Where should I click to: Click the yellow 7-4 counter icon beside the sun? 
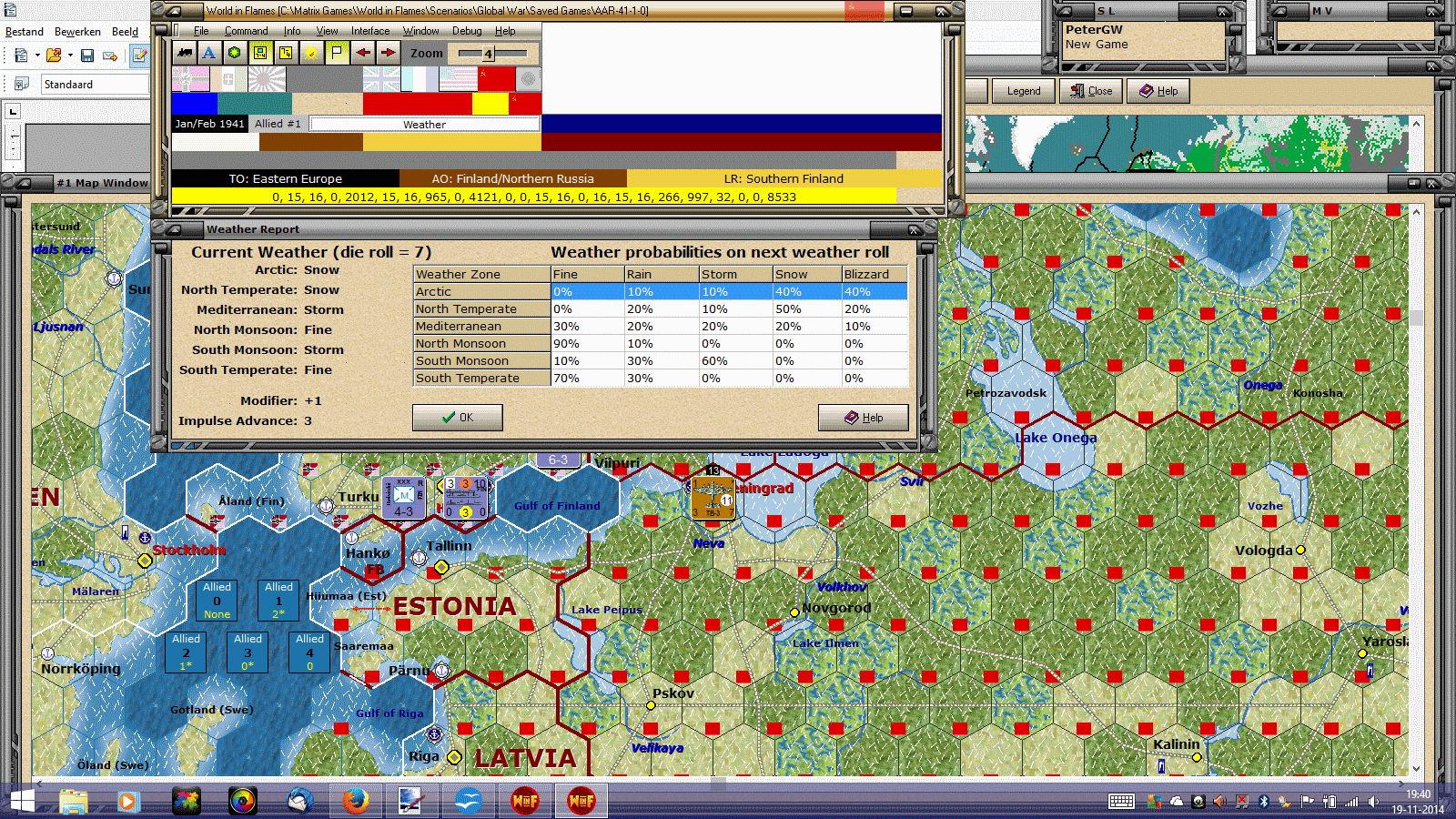point(286,53)
